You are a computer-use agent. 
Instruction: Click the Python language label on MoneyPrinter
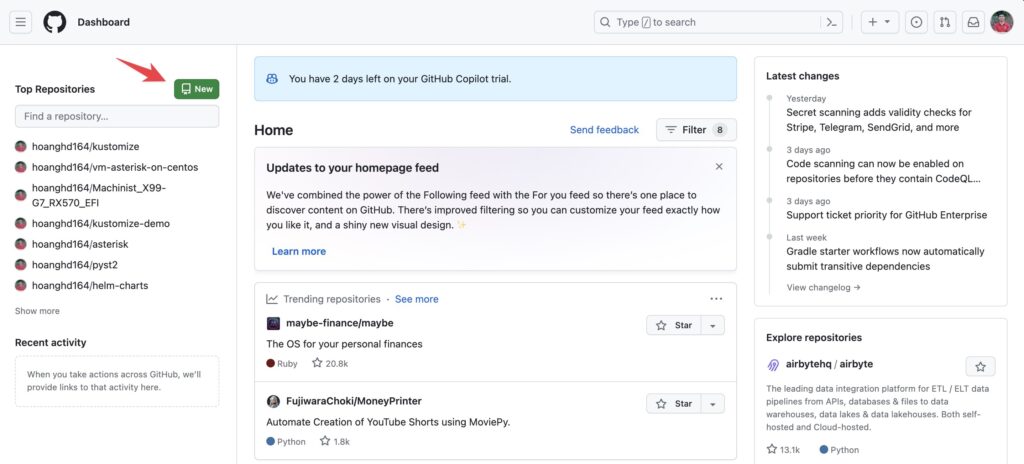286,442
